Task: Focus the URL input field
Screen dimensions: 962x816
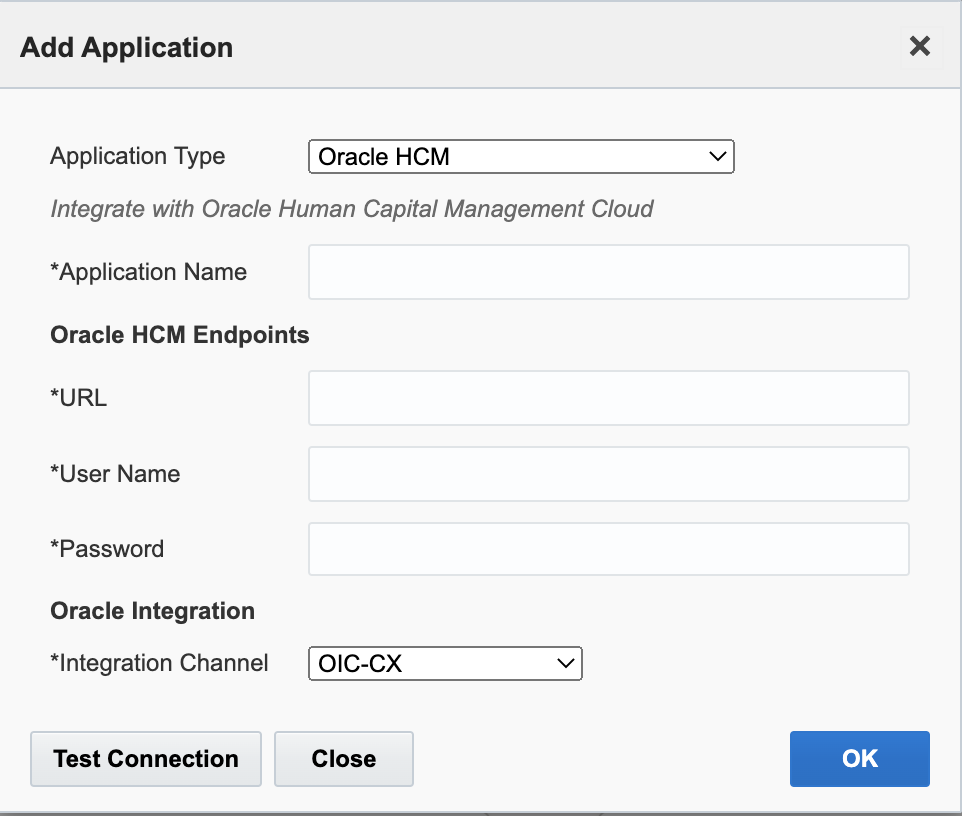Action: click(608, 398)
